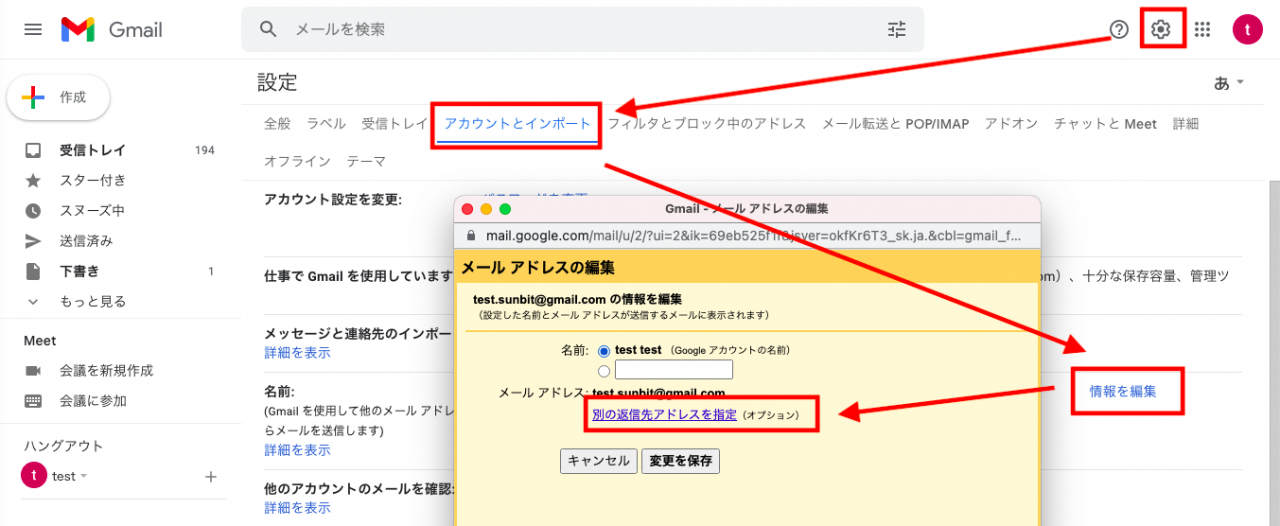Click 詳細を表示 under message import
The height and width of the screenshot is (526, 1280).
click(297, 353)
